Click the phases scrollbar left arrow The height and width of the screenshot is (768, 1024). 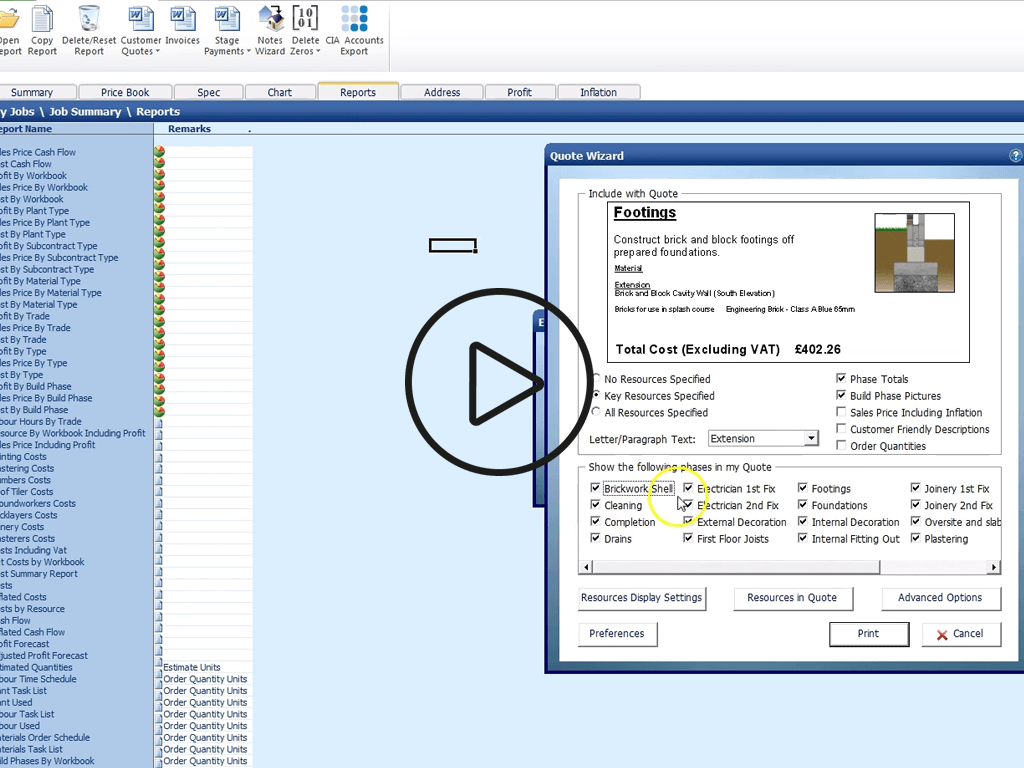click(586, 567)
